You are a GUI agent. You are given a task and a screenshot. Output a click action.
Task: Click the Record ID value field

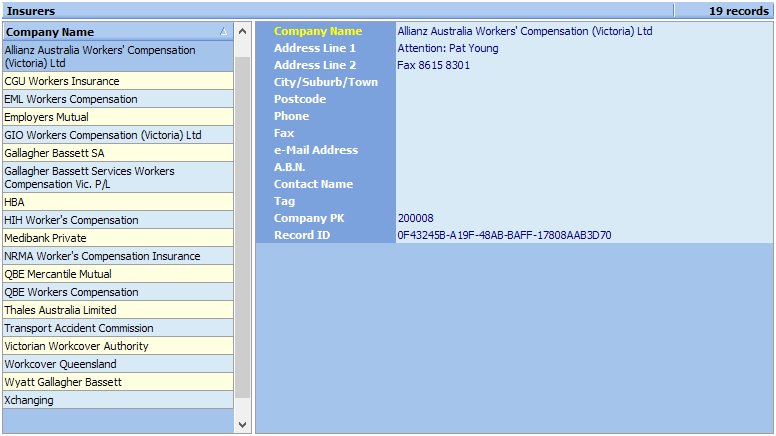coord(584,235)
